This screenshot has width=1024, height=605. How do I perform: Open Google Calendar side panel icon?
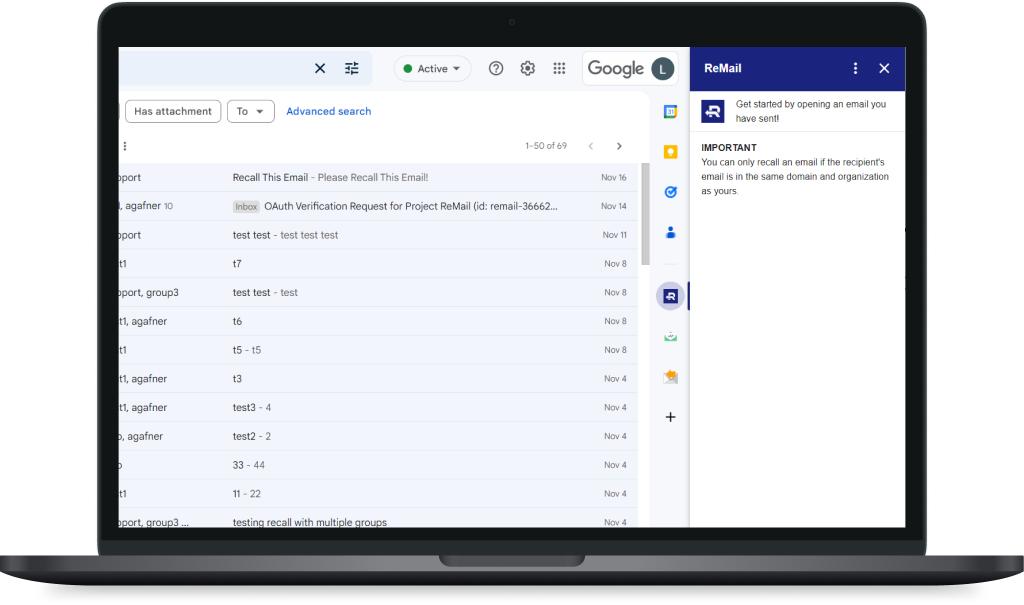click(x=671, y=112)
